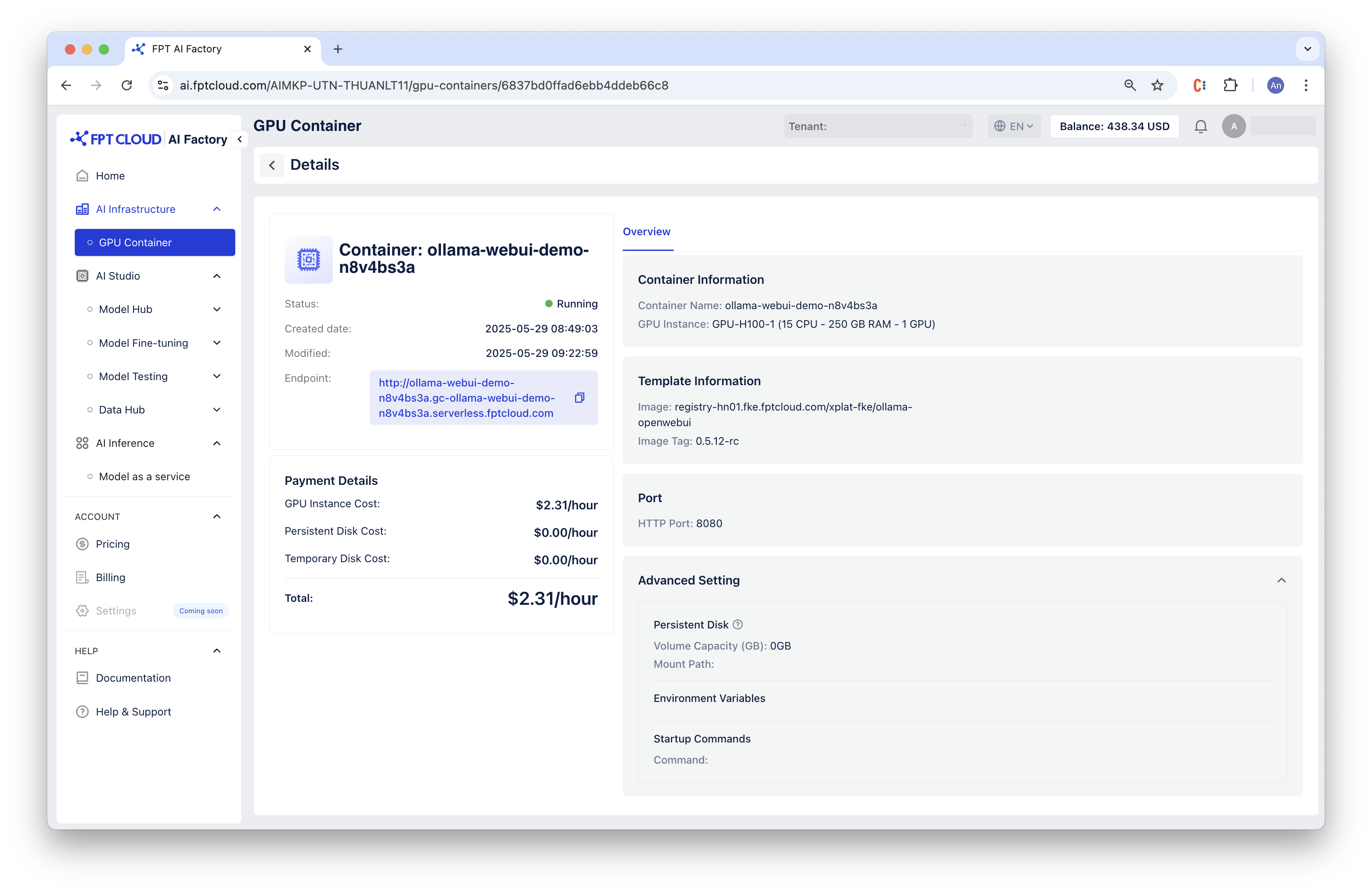The width and height of the screenshot is (1372, 892).
Task: Collapse the HELP section chevron
Action: click(x=217, y=650)
